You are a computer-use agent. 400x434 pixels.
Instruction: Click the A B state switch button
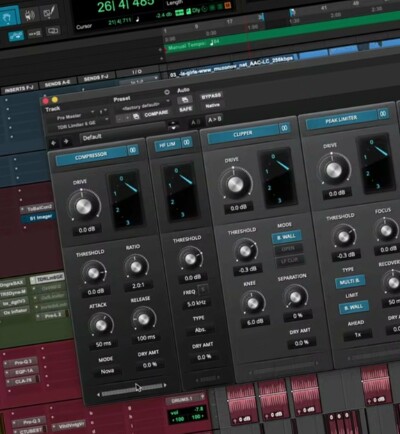point(196,123)
